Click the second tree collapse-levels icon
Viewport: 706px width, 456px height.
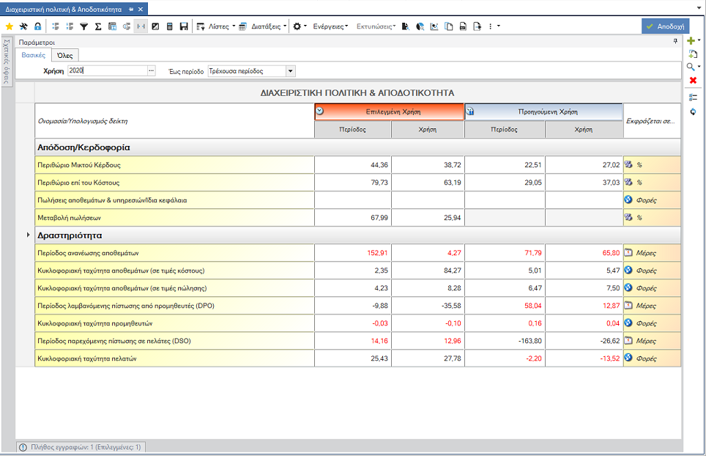(x=70, y=27)
